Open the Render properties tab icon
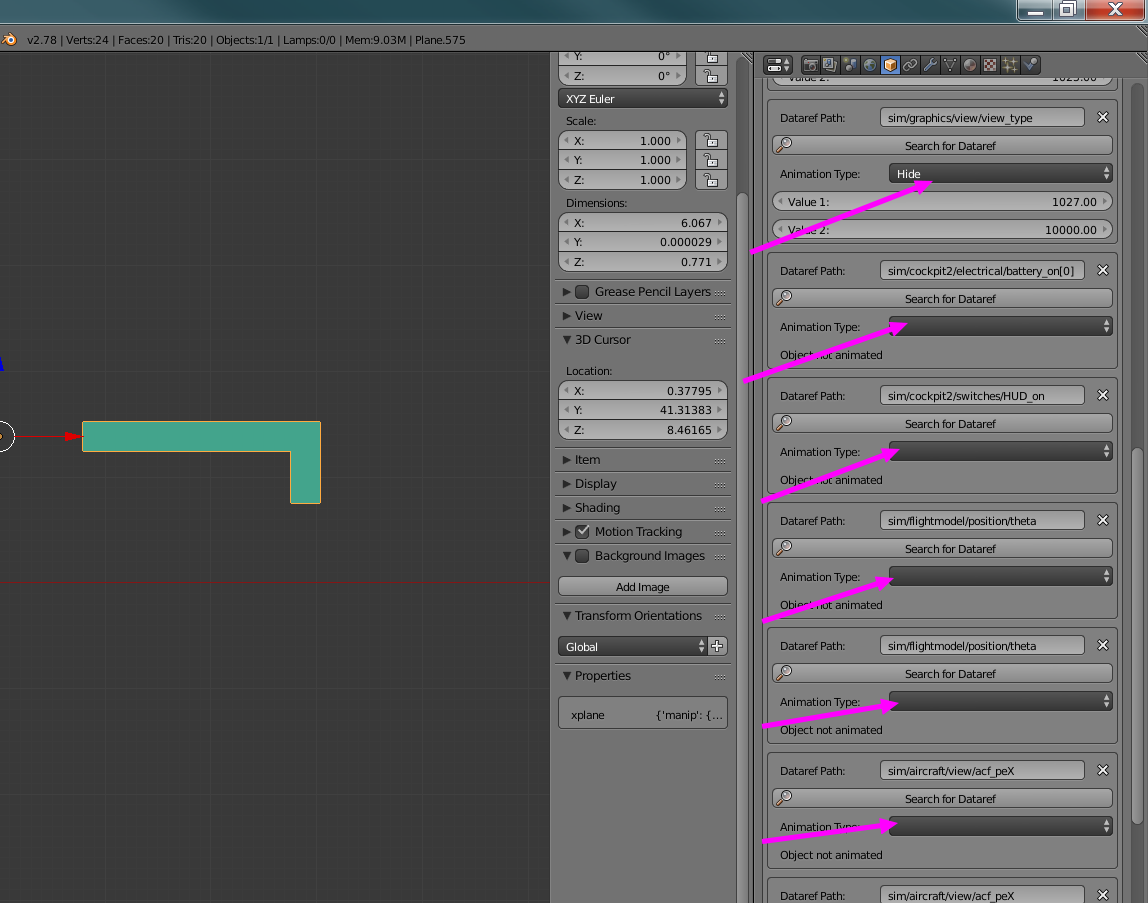 [x=810, y=64]
